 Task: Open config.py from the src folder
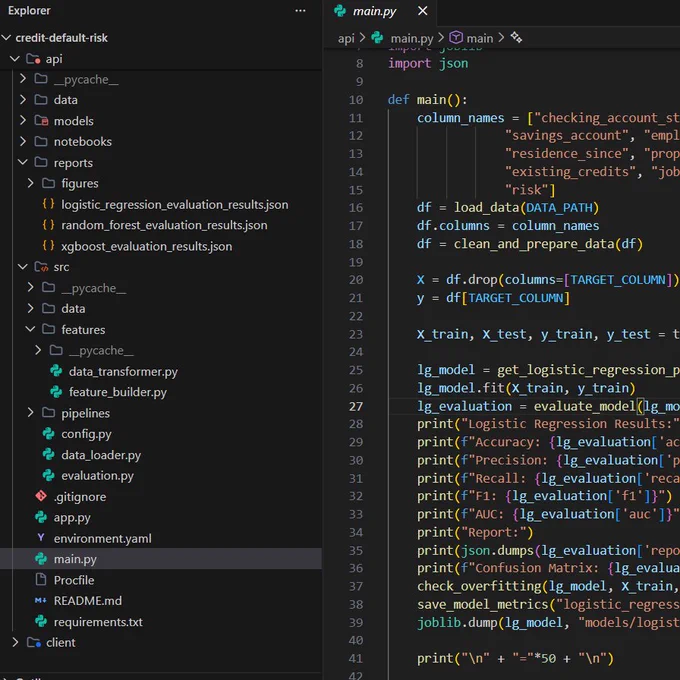click(86, 434)
